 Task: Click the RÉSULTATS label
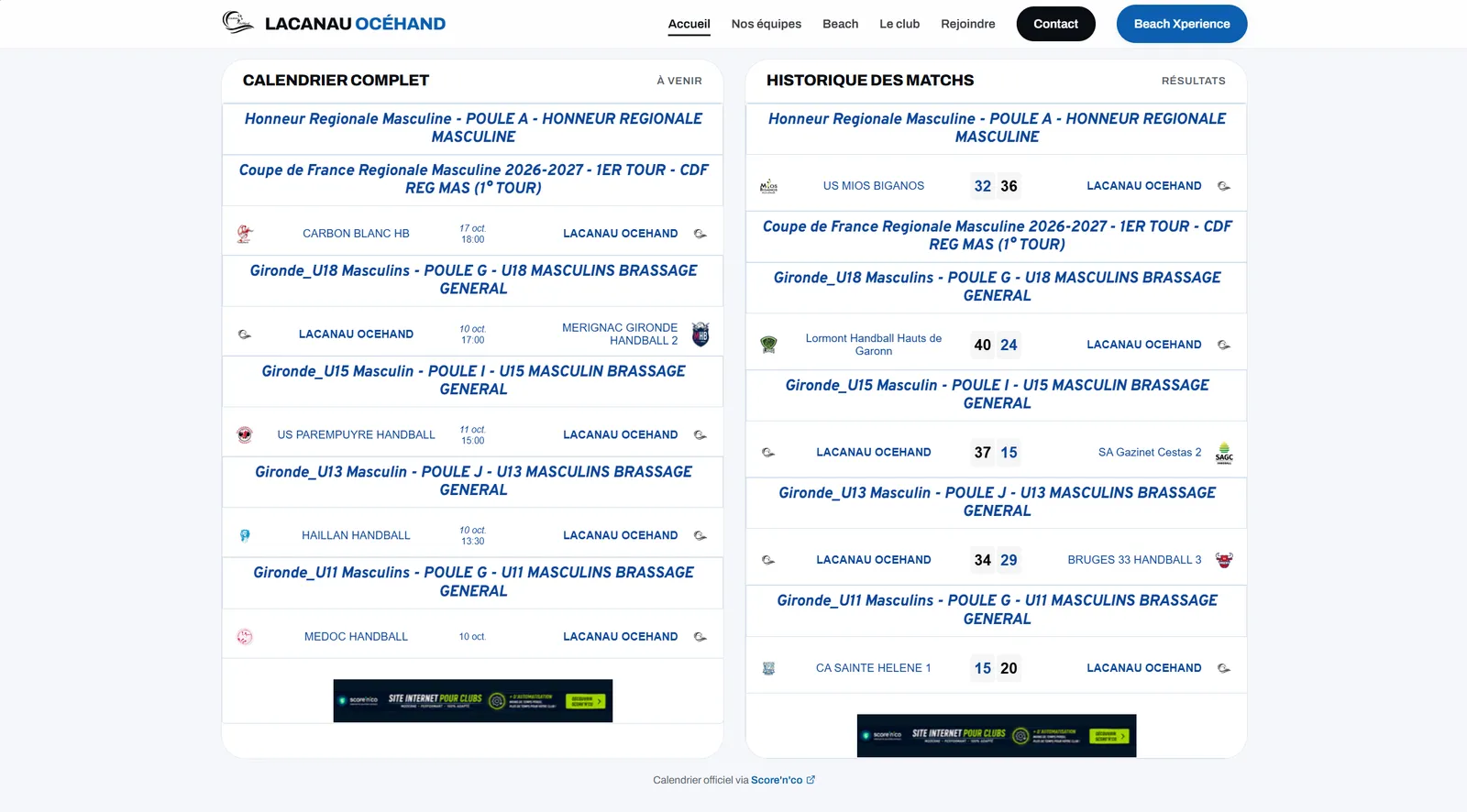click(1194, 81)
